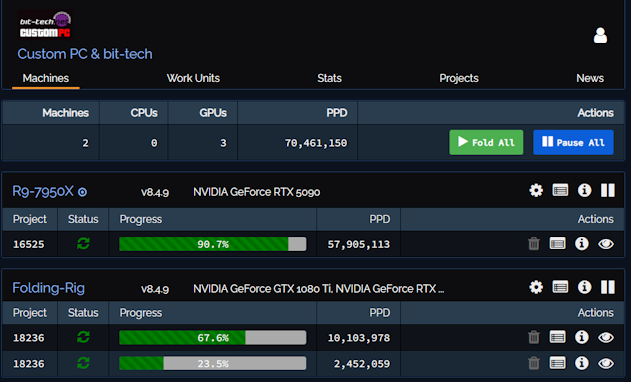Click the 90.7% progress bar
Screen dimensions: 631x382
tap(212, 244)
